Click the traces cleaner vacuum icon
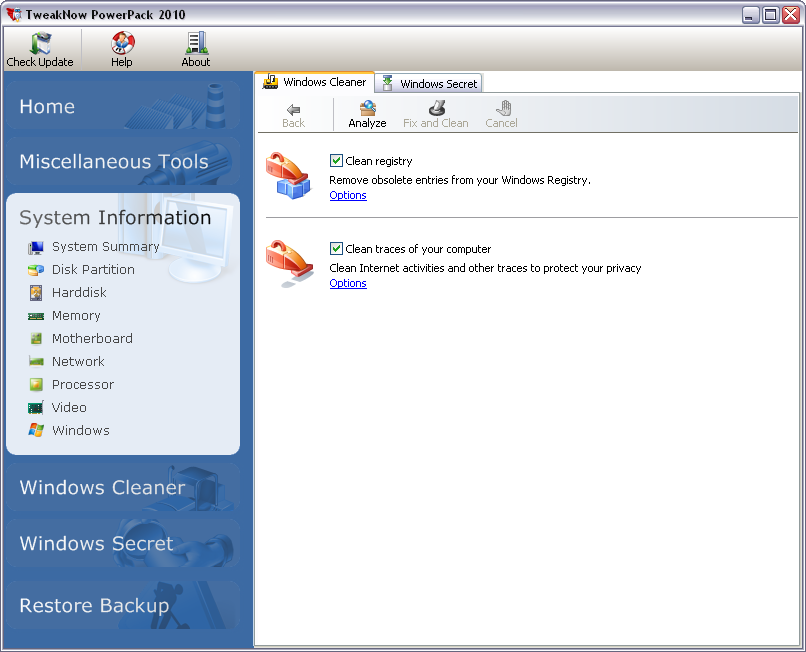 [x=289, y=263]
